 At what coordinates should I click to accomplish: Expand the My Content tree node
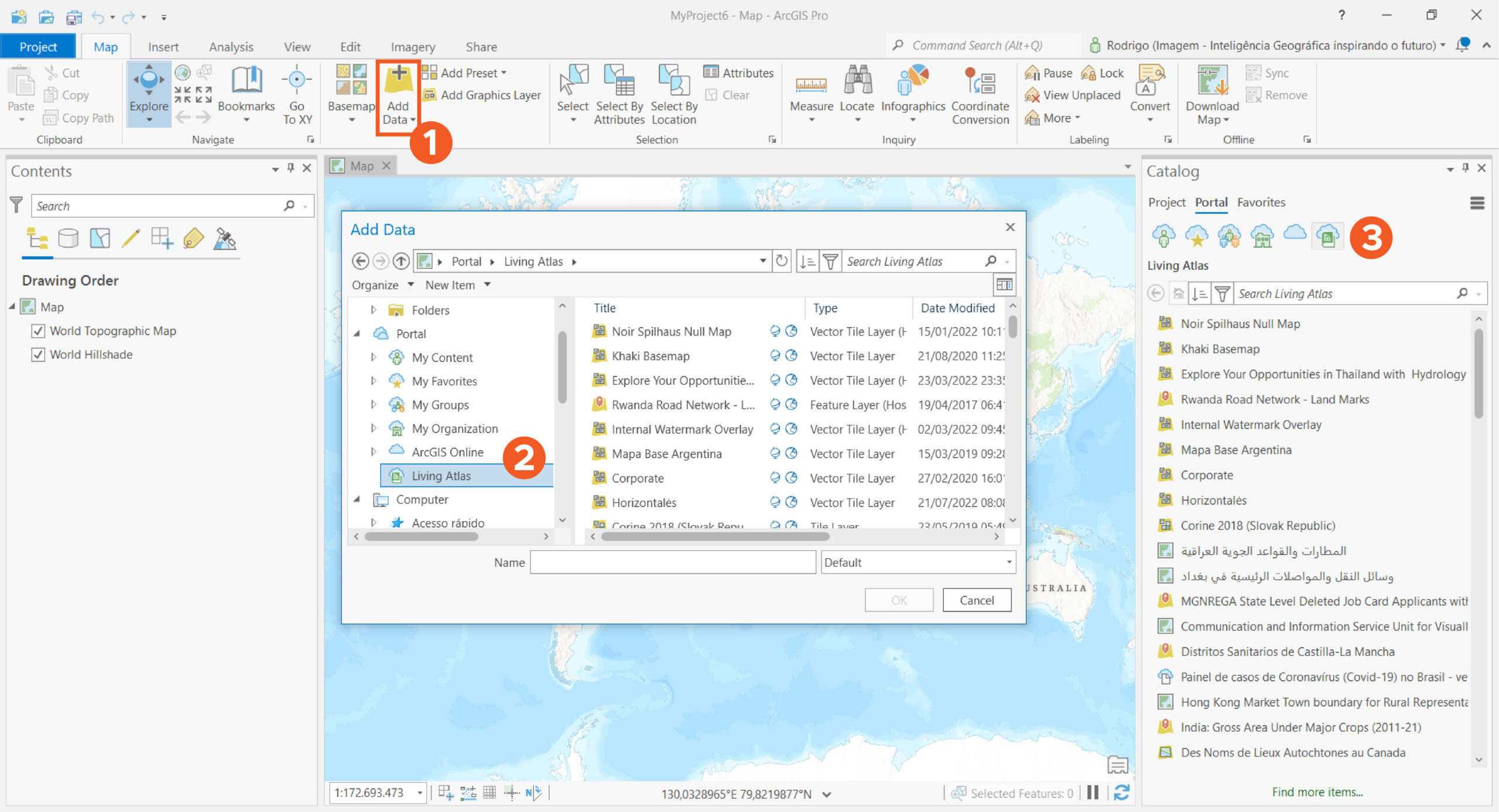coord(374,357)
